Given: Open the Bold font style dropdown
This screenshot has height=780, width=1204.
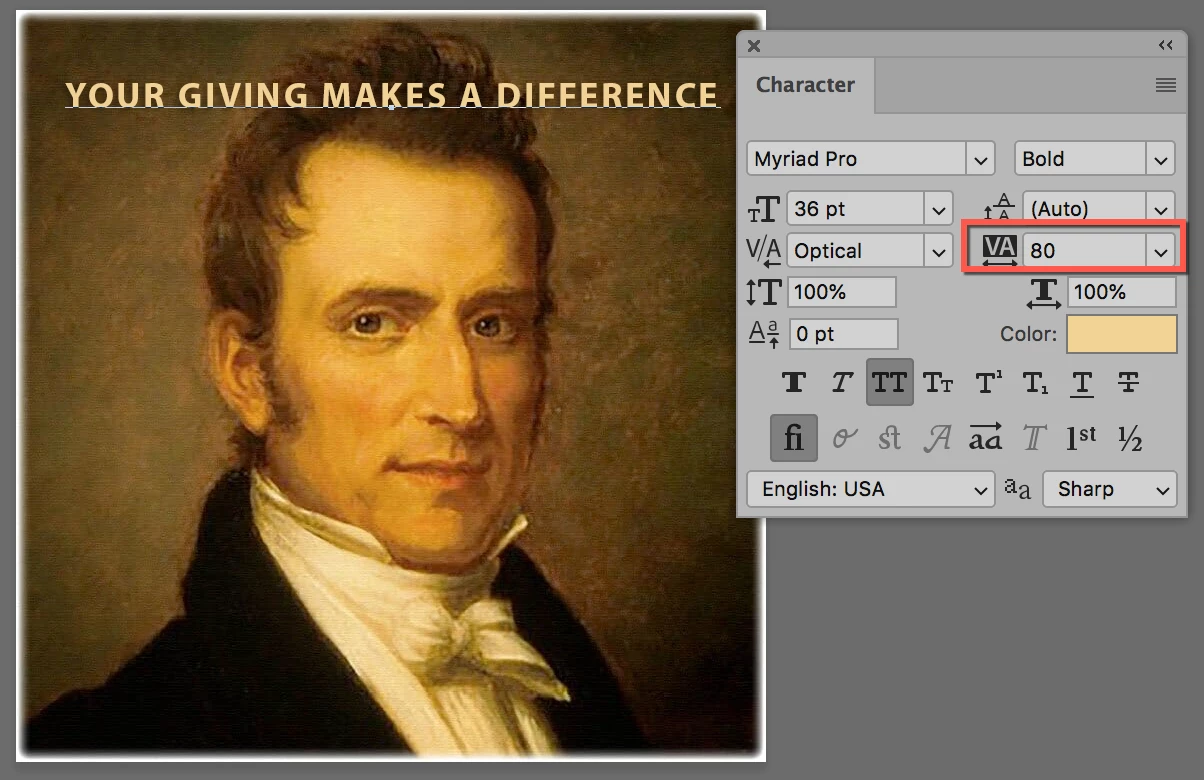Looking at the screenshot, I should click(1160, 159).
